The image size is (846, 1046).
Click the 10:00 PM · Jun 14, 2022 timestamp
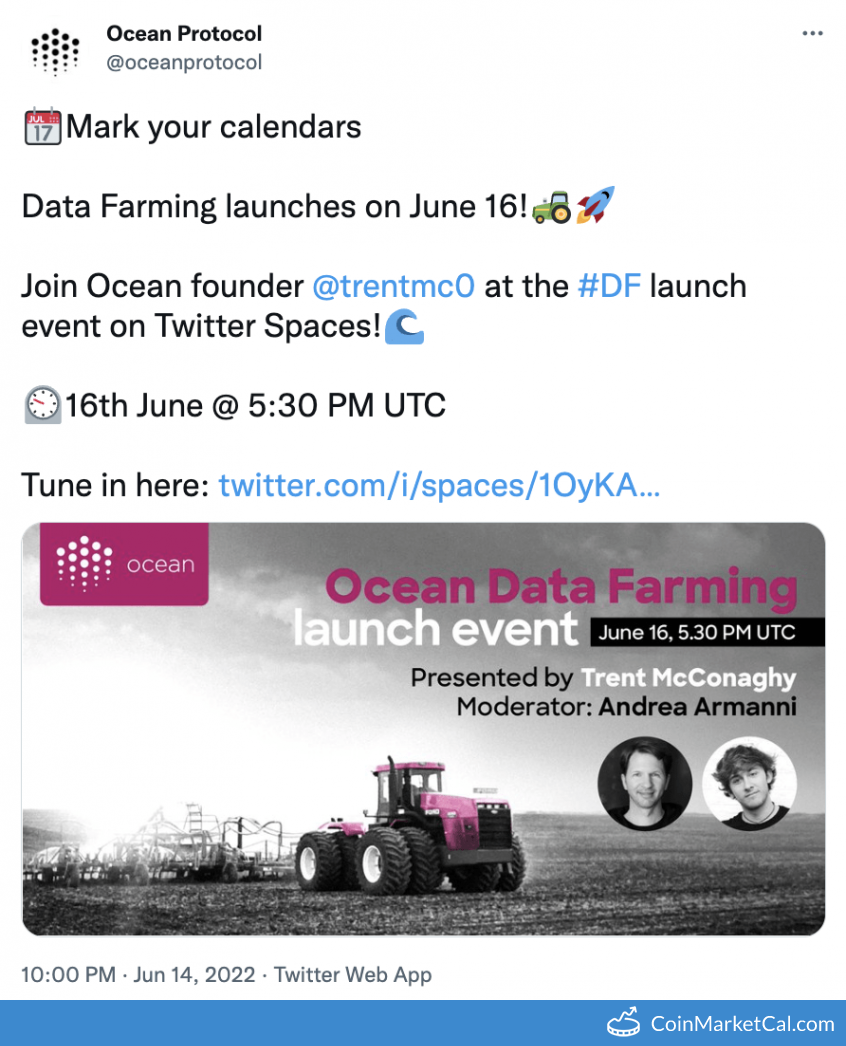point(141,974)
